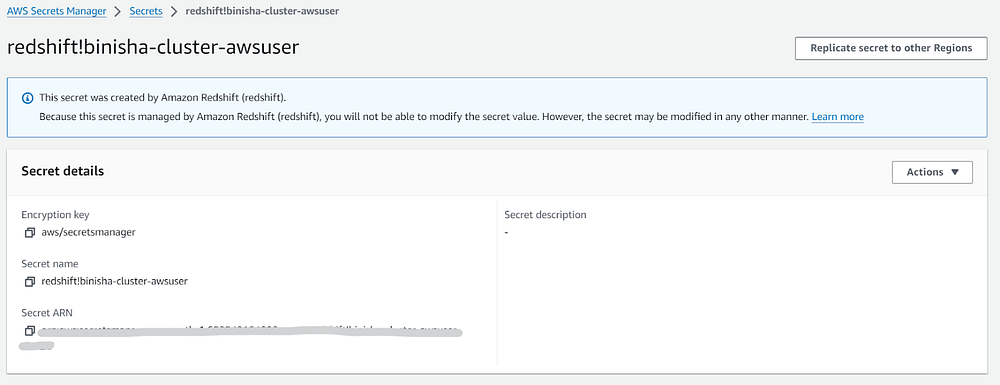
Task: Copy the Secret ARN value
Action: (29, 331)
